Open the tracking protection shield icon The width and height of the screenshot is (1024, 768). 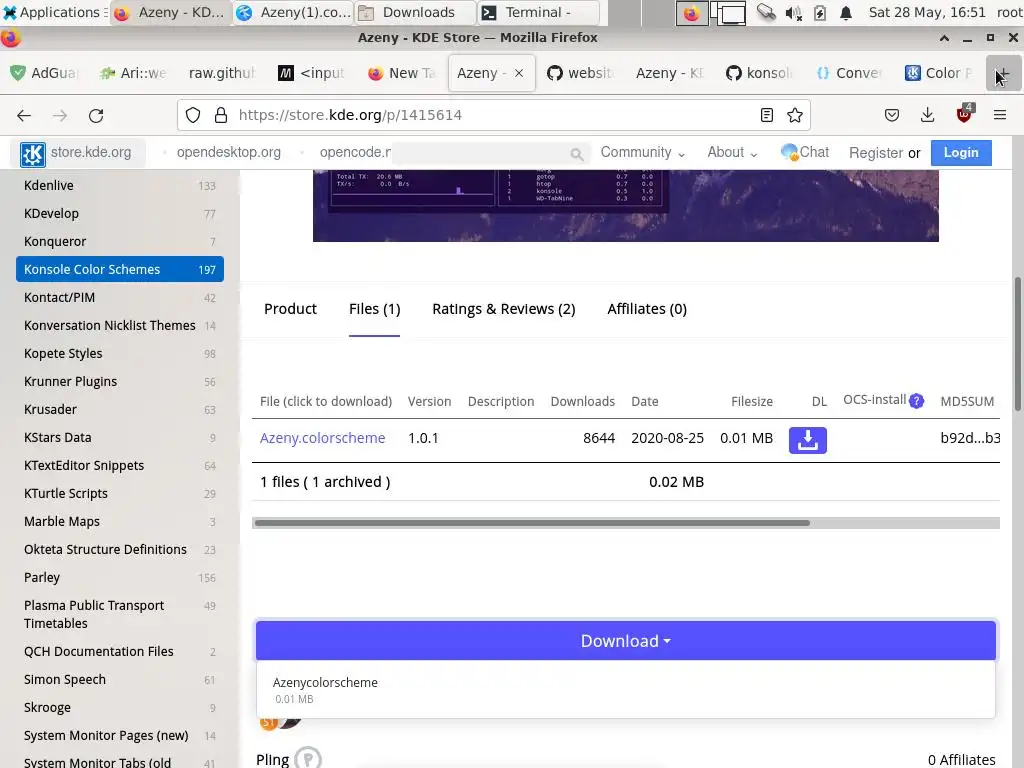(x=193, y=116)
